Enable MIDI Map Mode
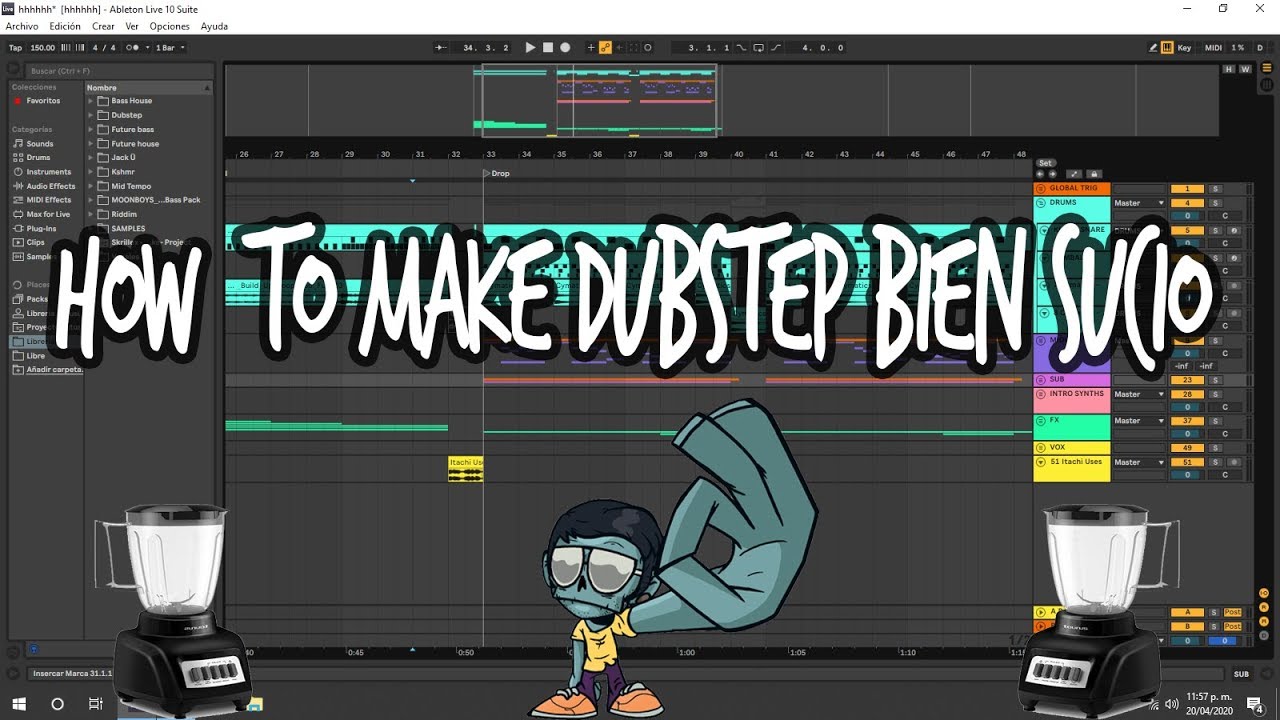The width and height of the screenshot is (1280, 720). (x=1213, y=47)
